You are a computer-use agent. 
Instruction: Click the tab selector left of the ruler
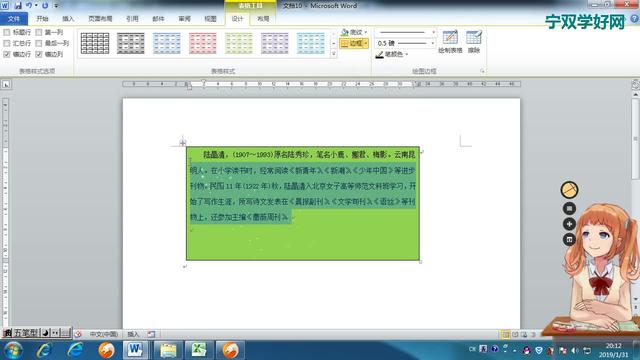coord(6,84)
